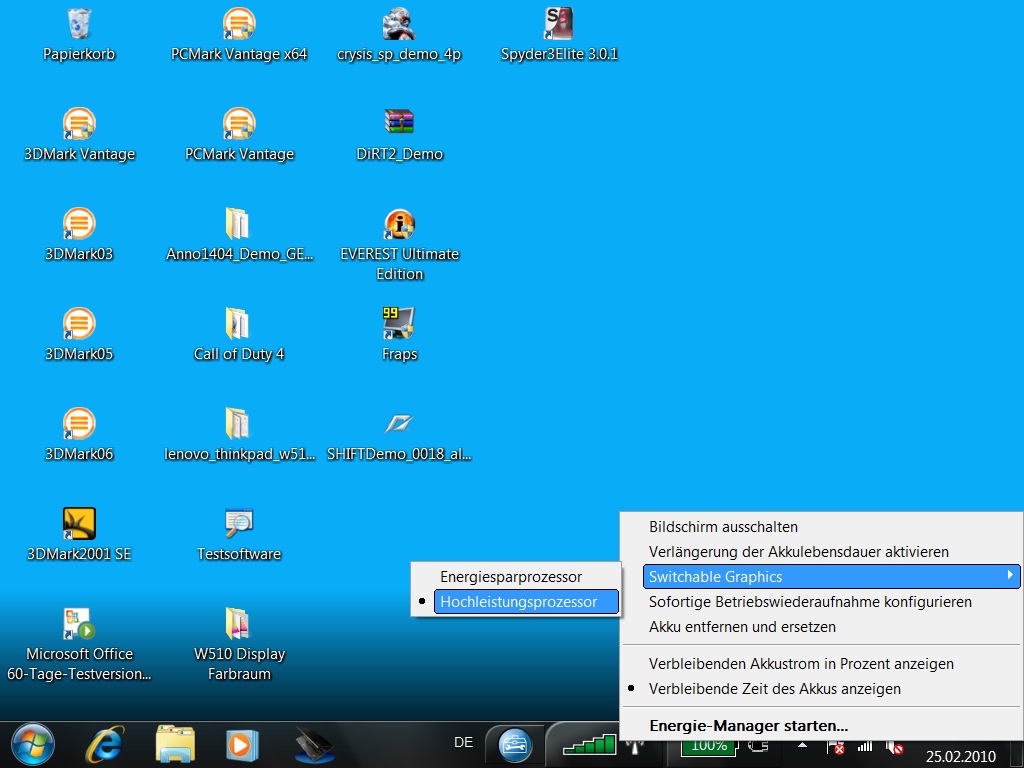Click the Action Center flag tray icon
This screenshot has height=768, width=1024.
point(835,746)
